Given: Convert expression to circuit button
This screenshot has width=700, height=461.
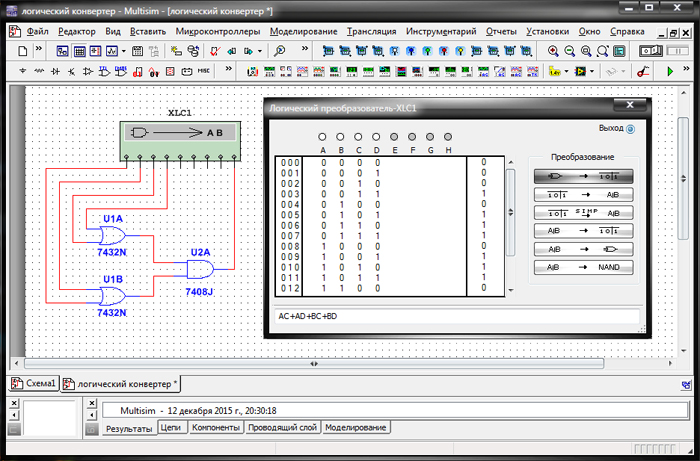Looking at the screenshot, I should coord(583,249).
